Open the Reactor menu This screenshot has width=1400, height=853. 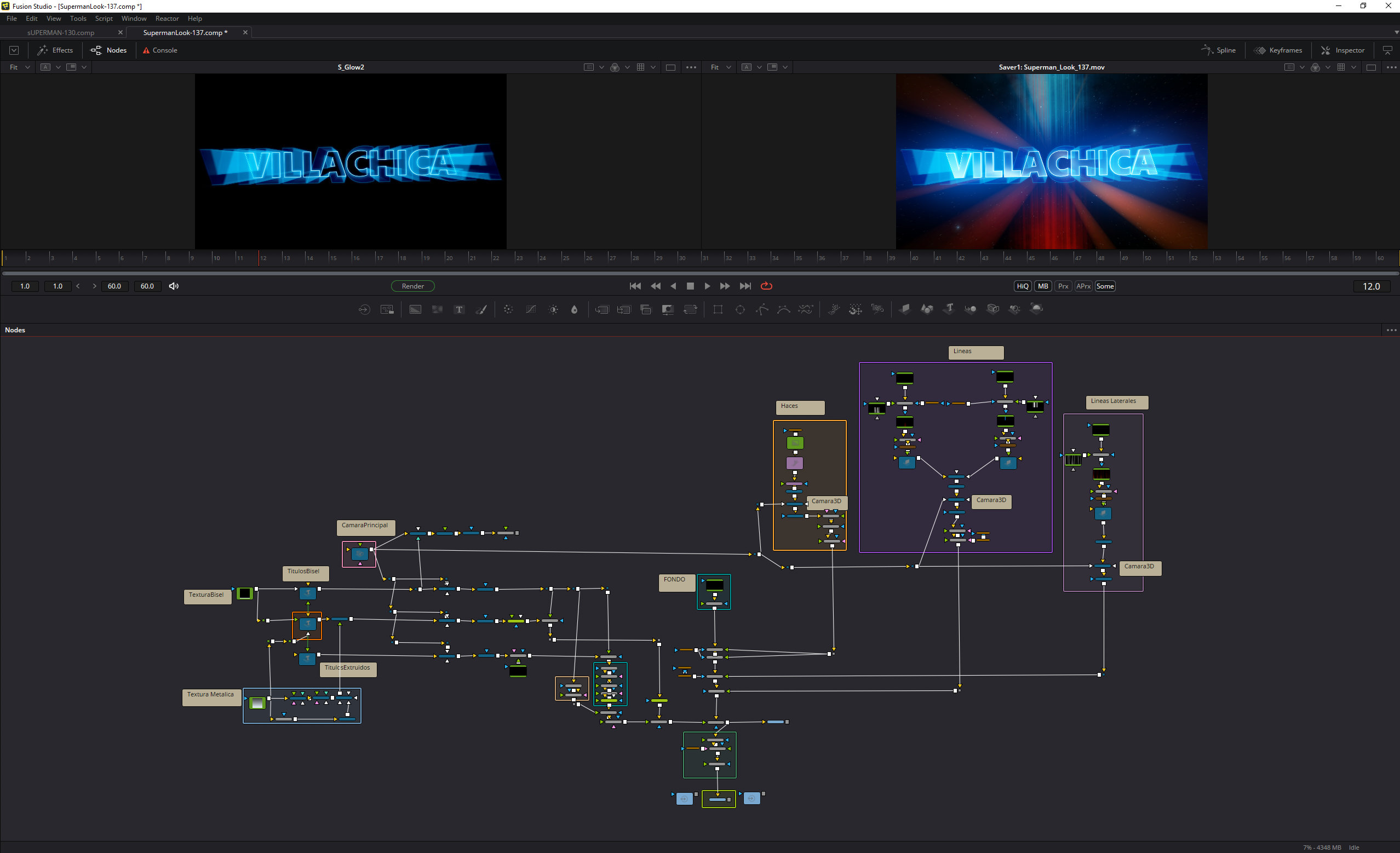tap(167, 18)
